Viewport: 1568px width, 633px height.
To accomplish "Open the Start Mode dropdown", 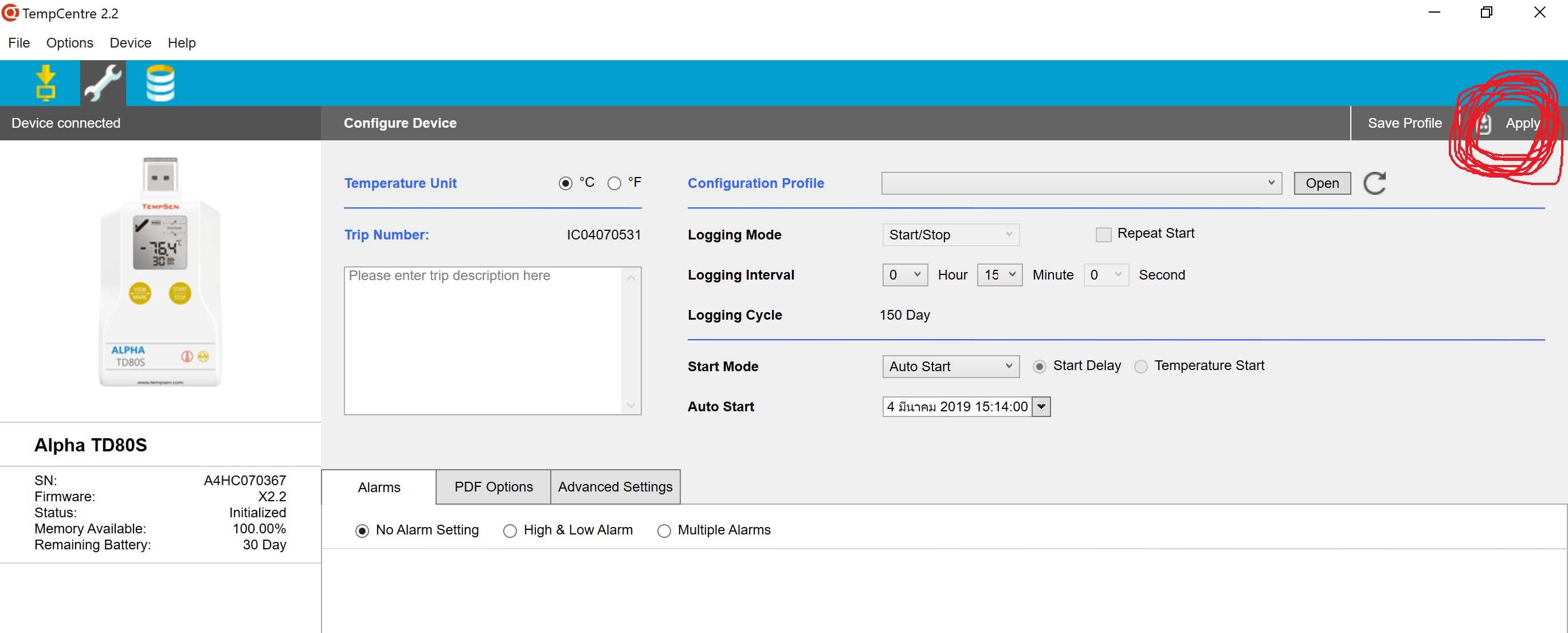I will tap(950, 367).
